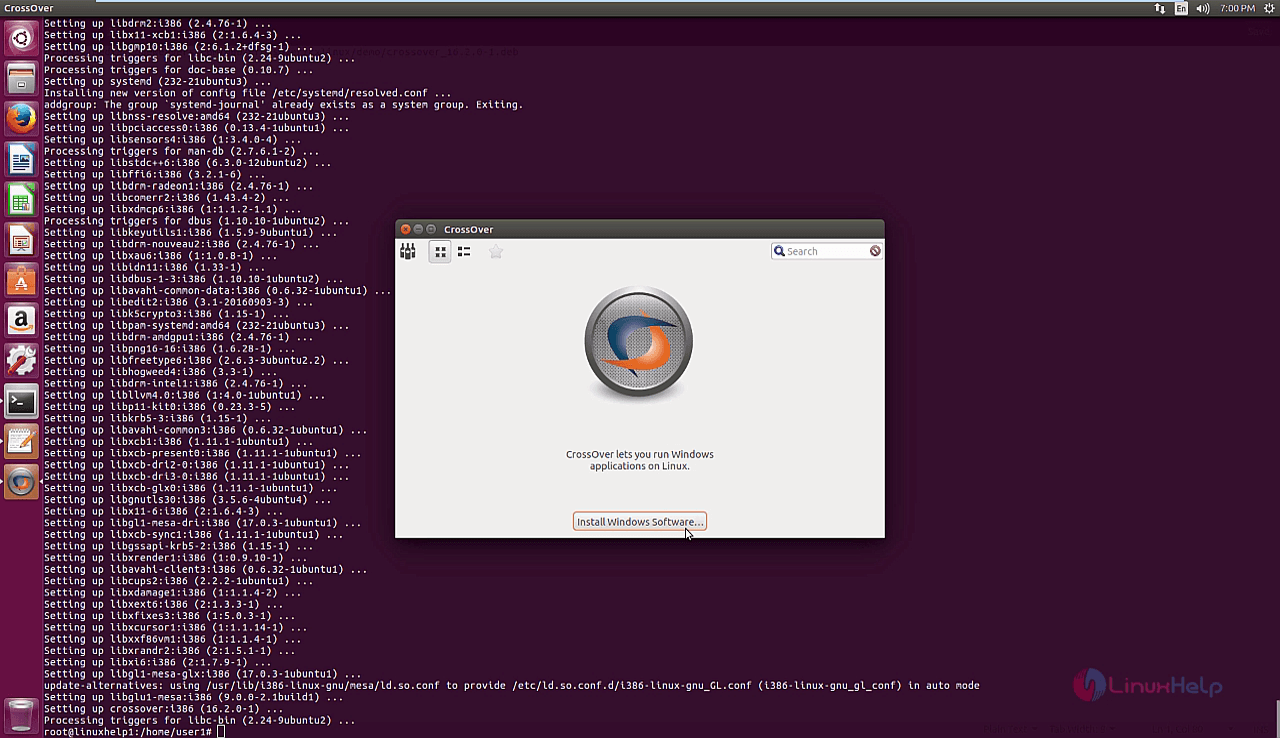Clear the search box with the cancel icon

coord(875,251)
